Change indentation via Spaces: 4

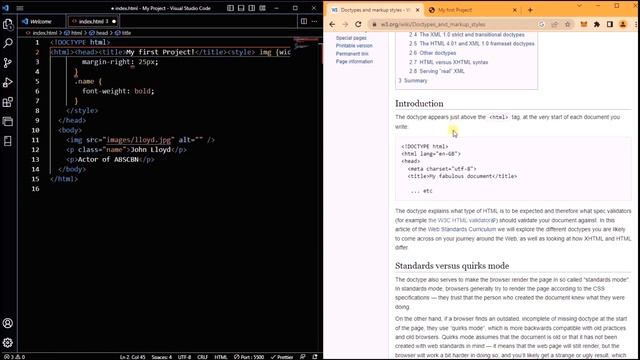click(162, 357)
